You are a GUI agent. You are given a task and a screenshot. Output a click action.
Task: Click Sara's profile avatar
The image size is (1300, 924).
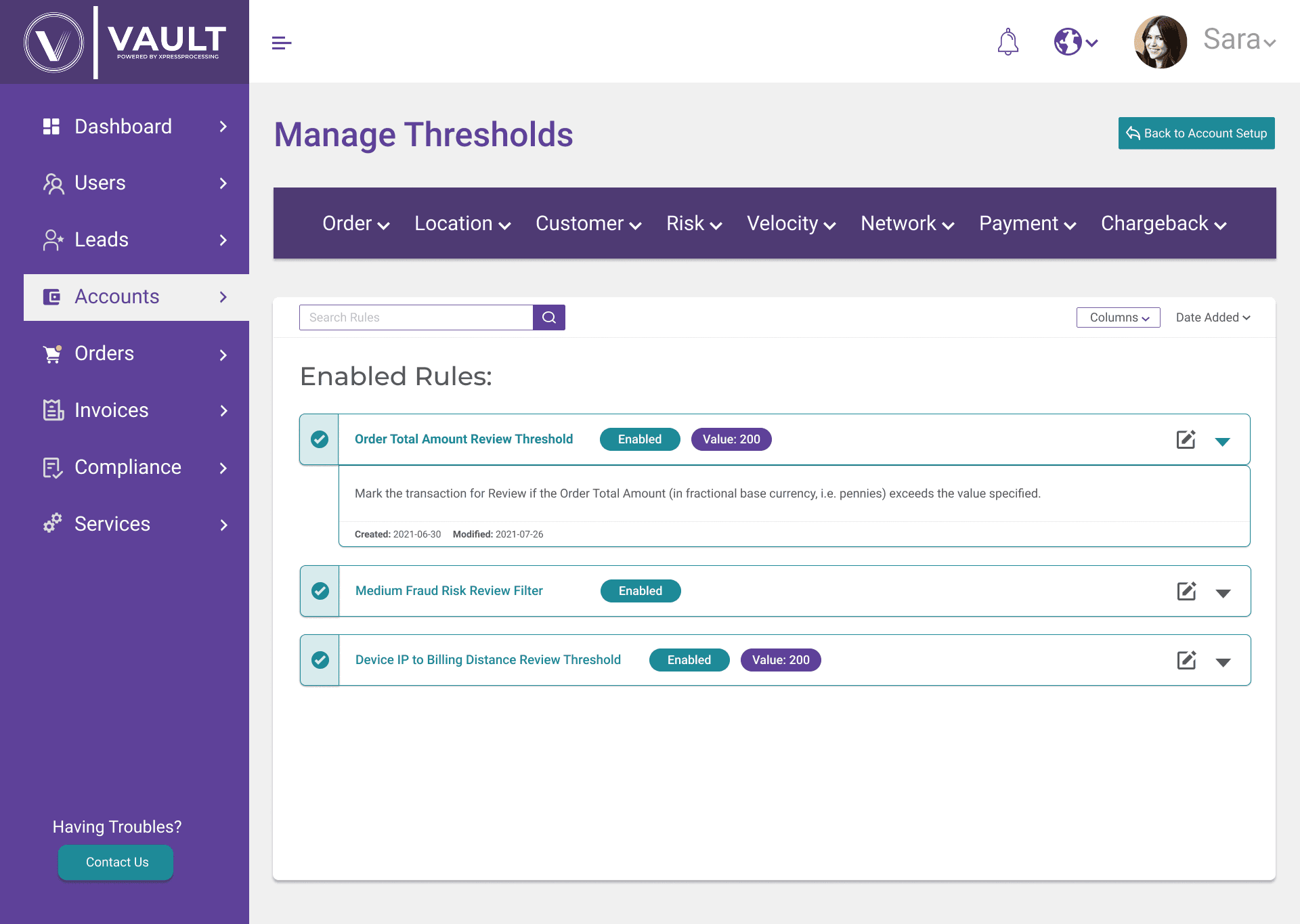1161,42
